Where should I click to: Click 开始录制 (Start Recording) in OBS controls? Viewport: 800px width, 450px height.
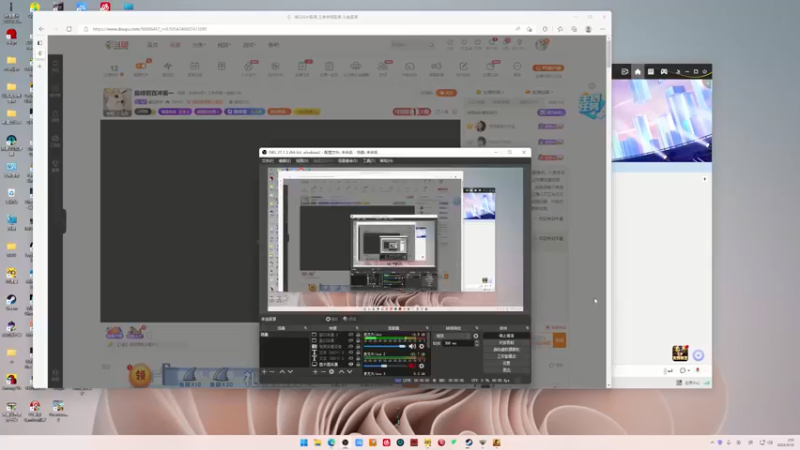point(506,342)
